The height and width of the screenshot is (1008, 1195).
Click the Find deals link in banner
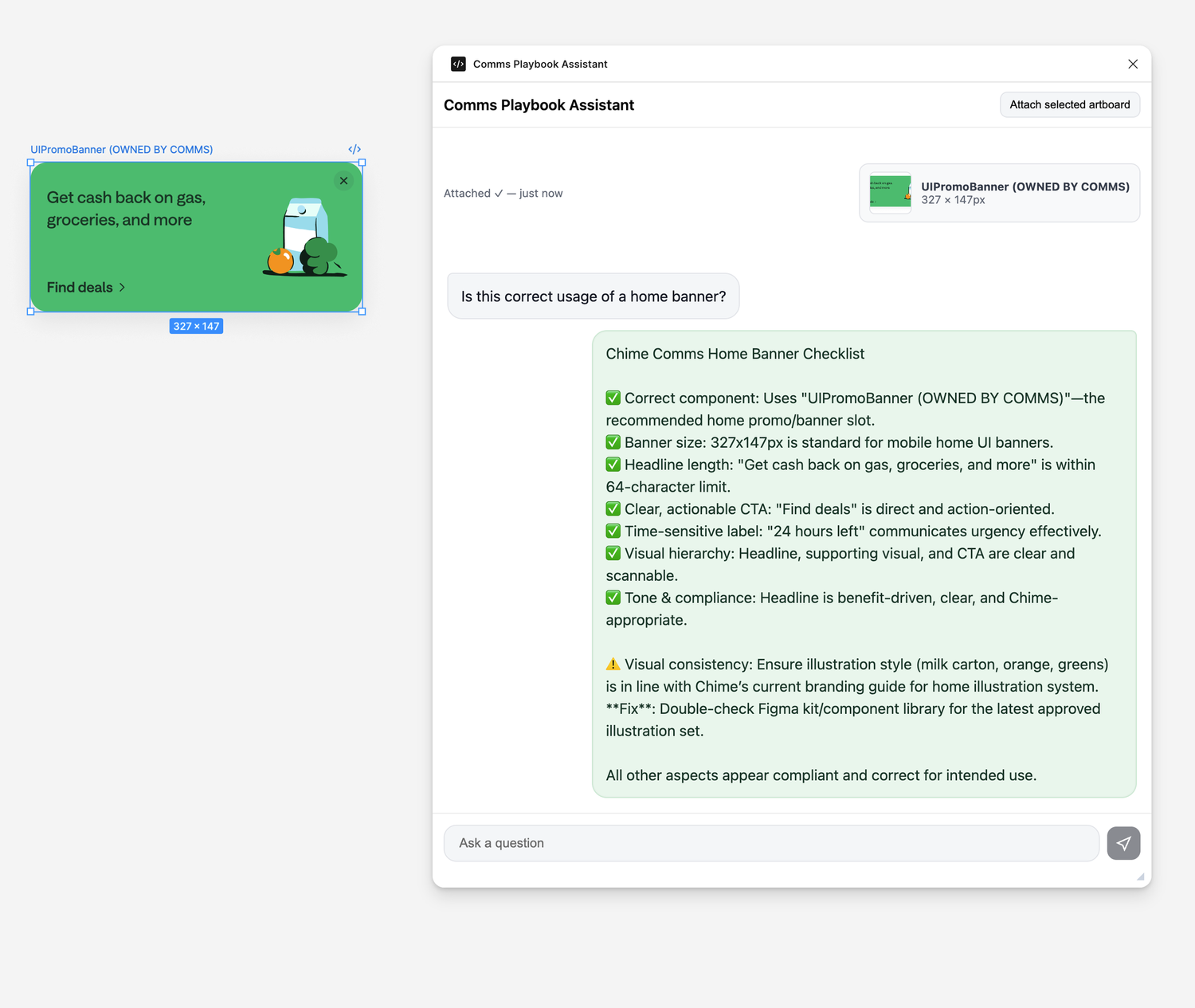80,288
